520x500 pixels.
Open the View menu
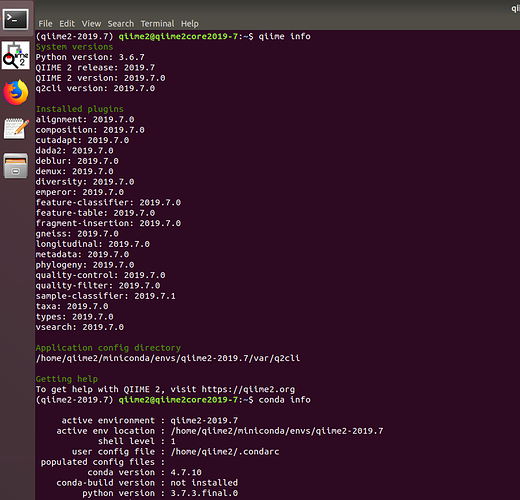pos(91,24)
